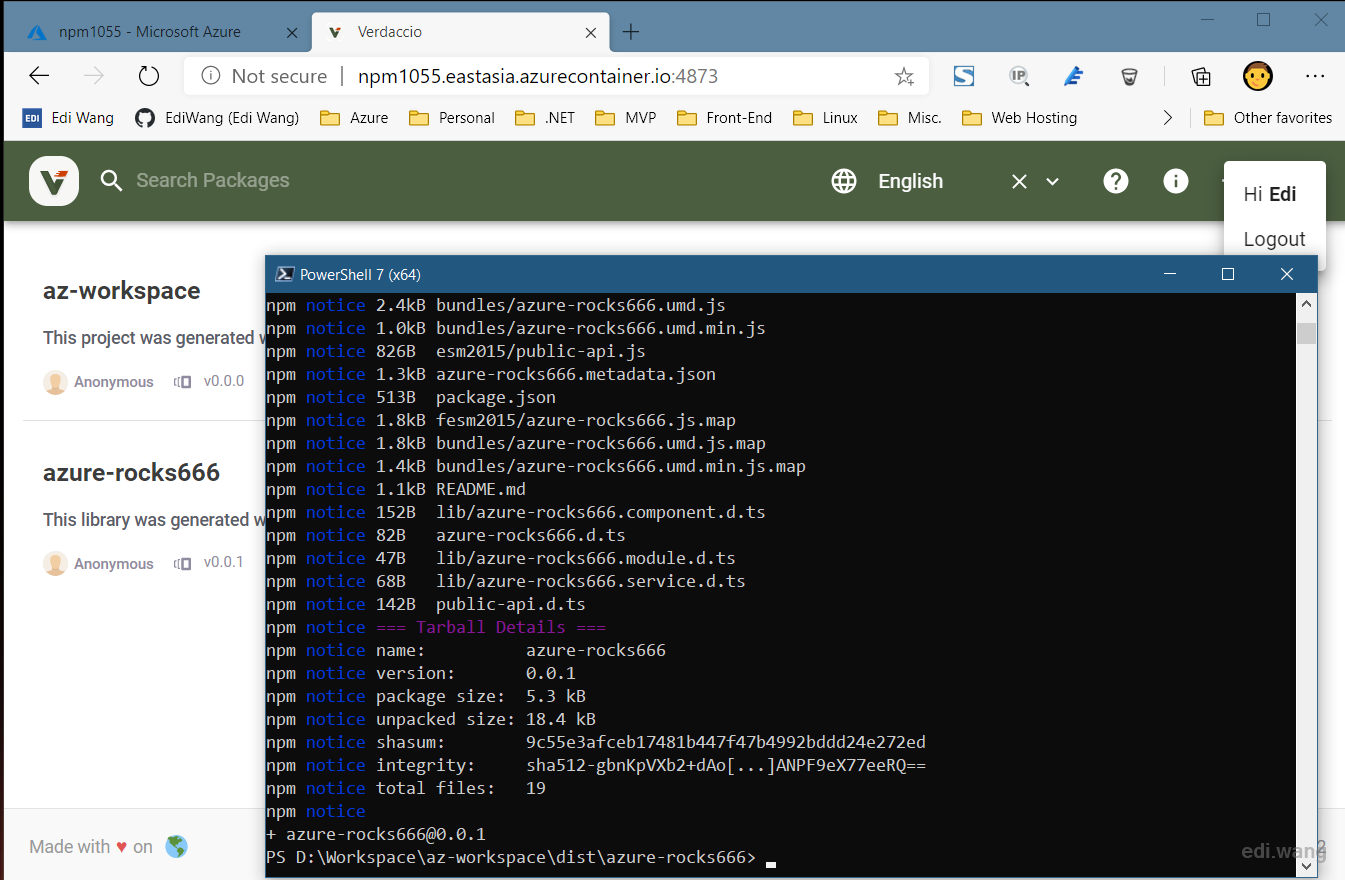
Task: Open Other favorites folder
Action: (1268, 118)
